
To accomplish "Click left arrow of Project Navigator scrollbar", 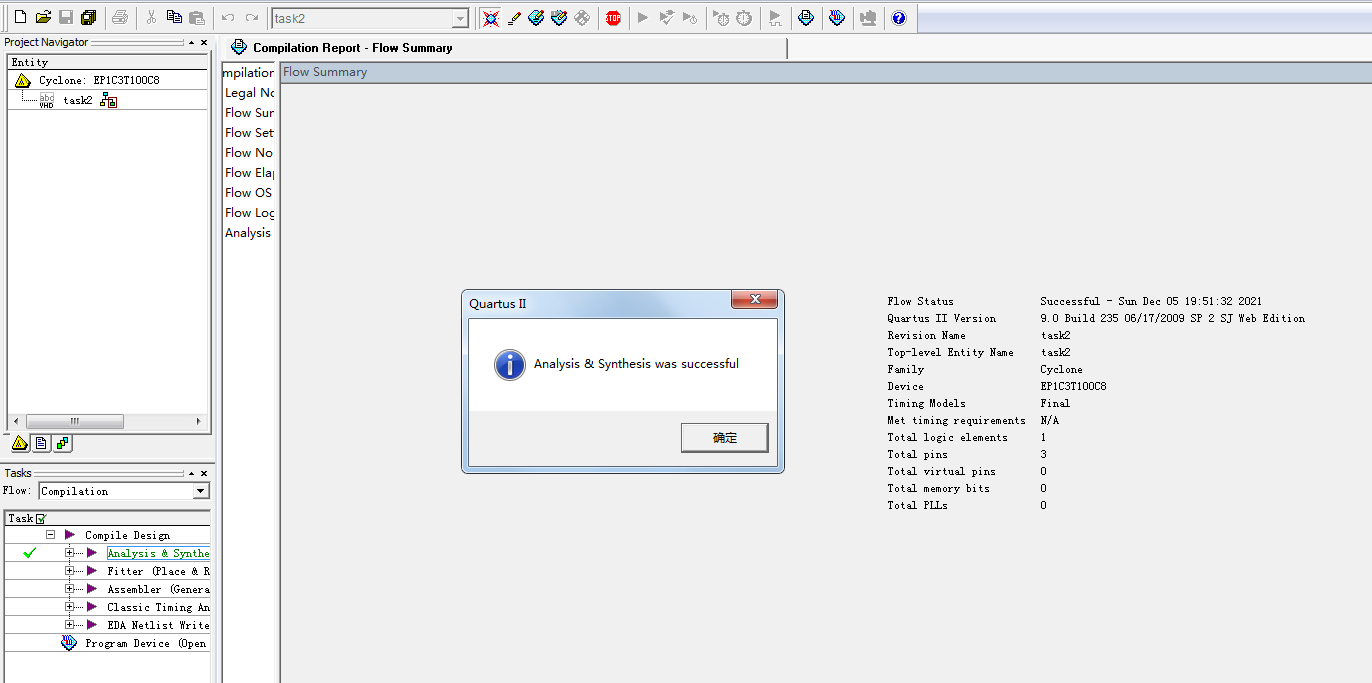I will pos(15,422).
